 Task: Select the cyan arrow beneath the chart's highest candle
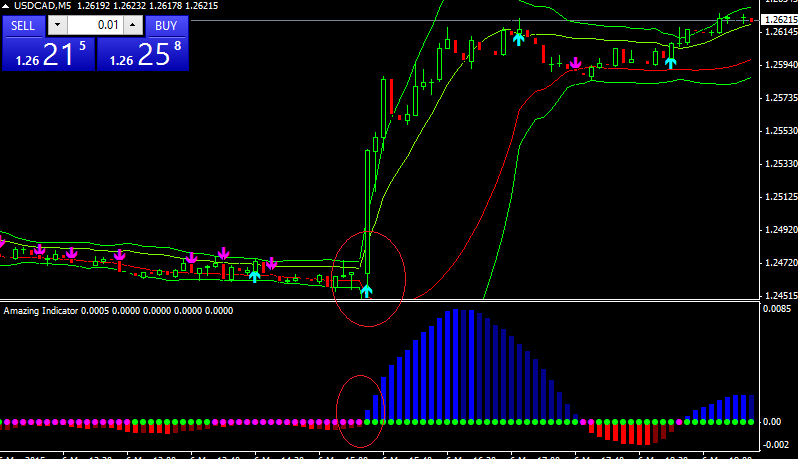coord(519,39)
